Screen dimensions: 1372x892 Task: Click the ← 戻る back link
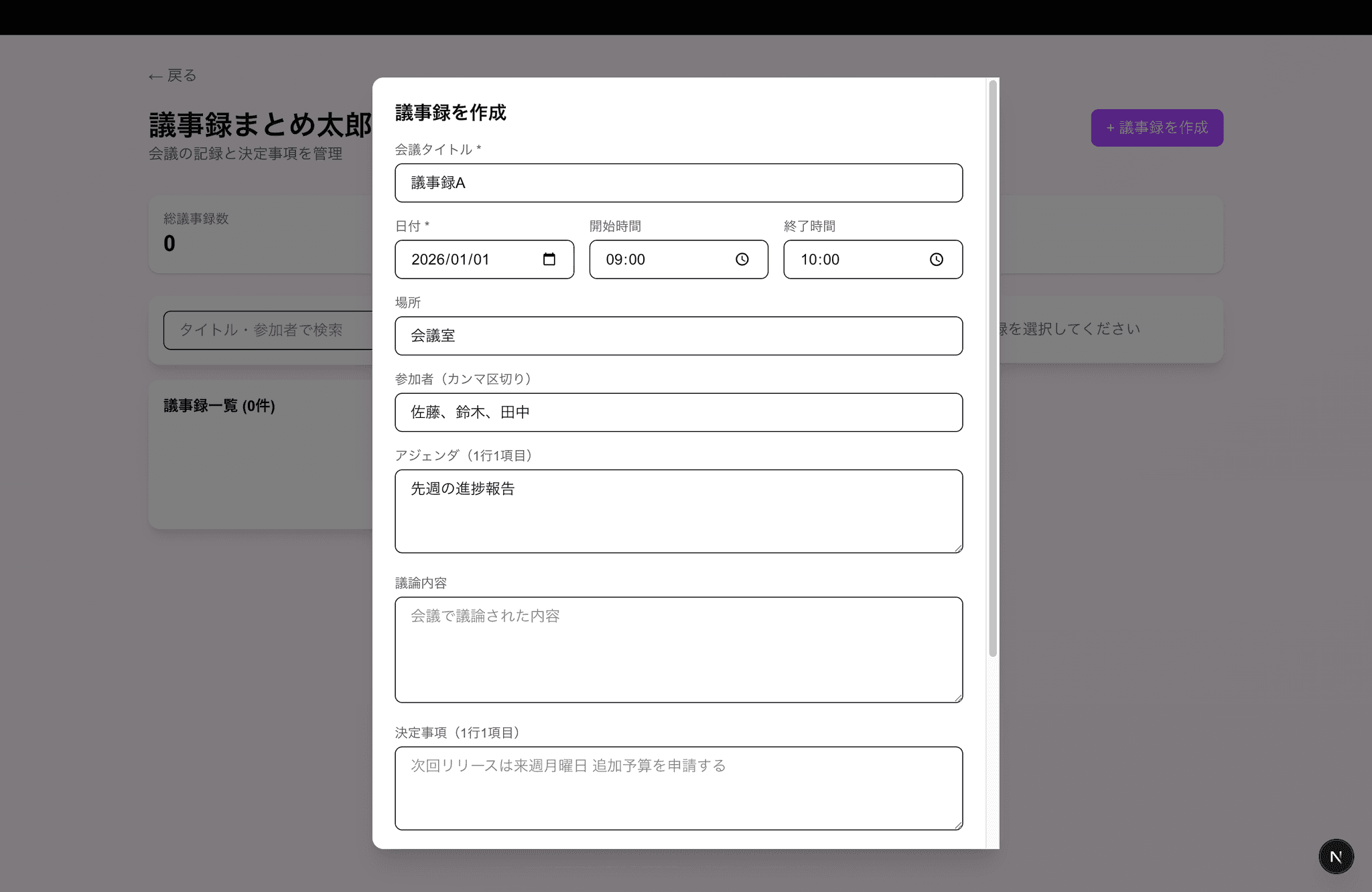pos(173,76)
